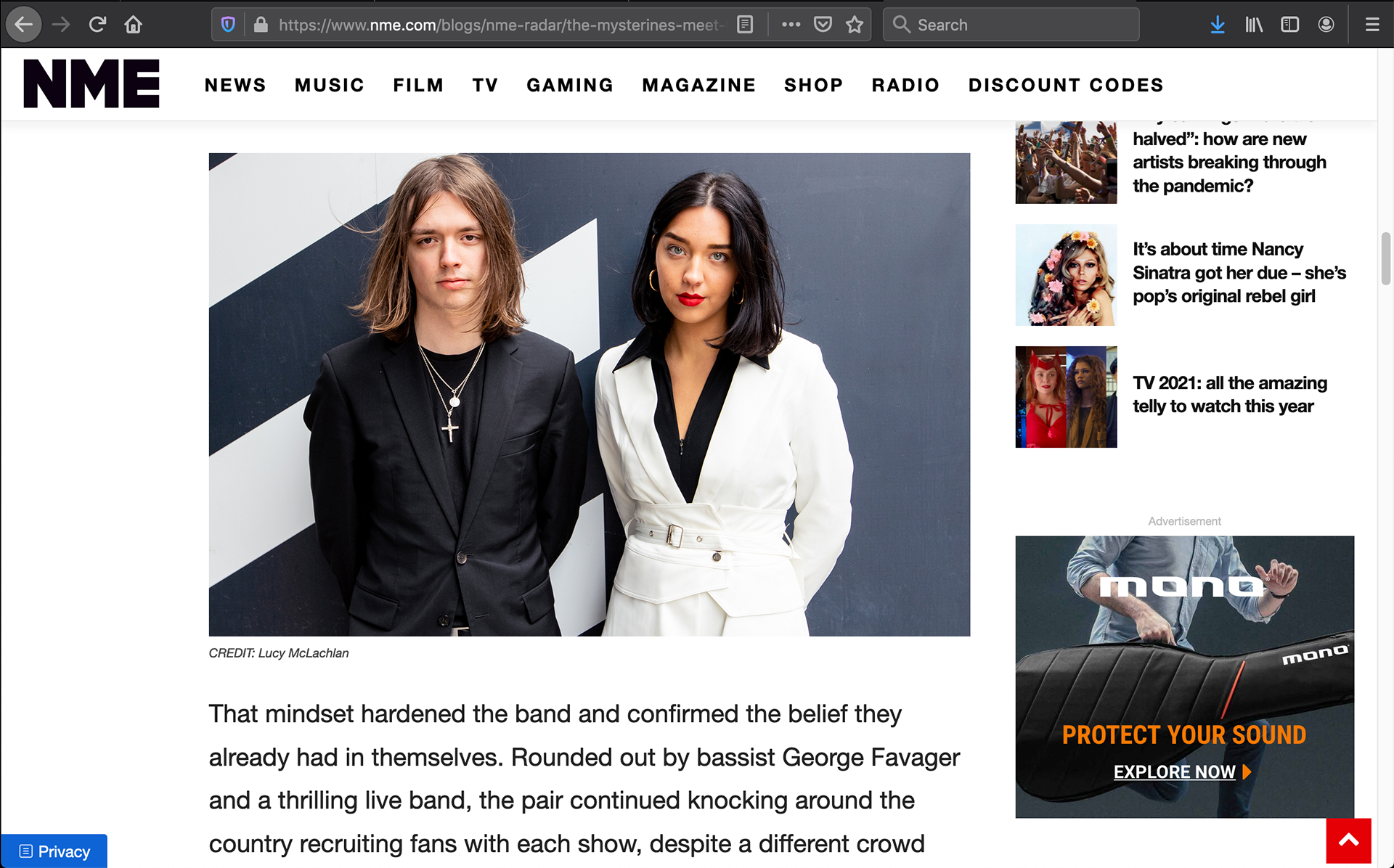Open the browser home page icon
The image size is (1394, 868).
(133, 25)
